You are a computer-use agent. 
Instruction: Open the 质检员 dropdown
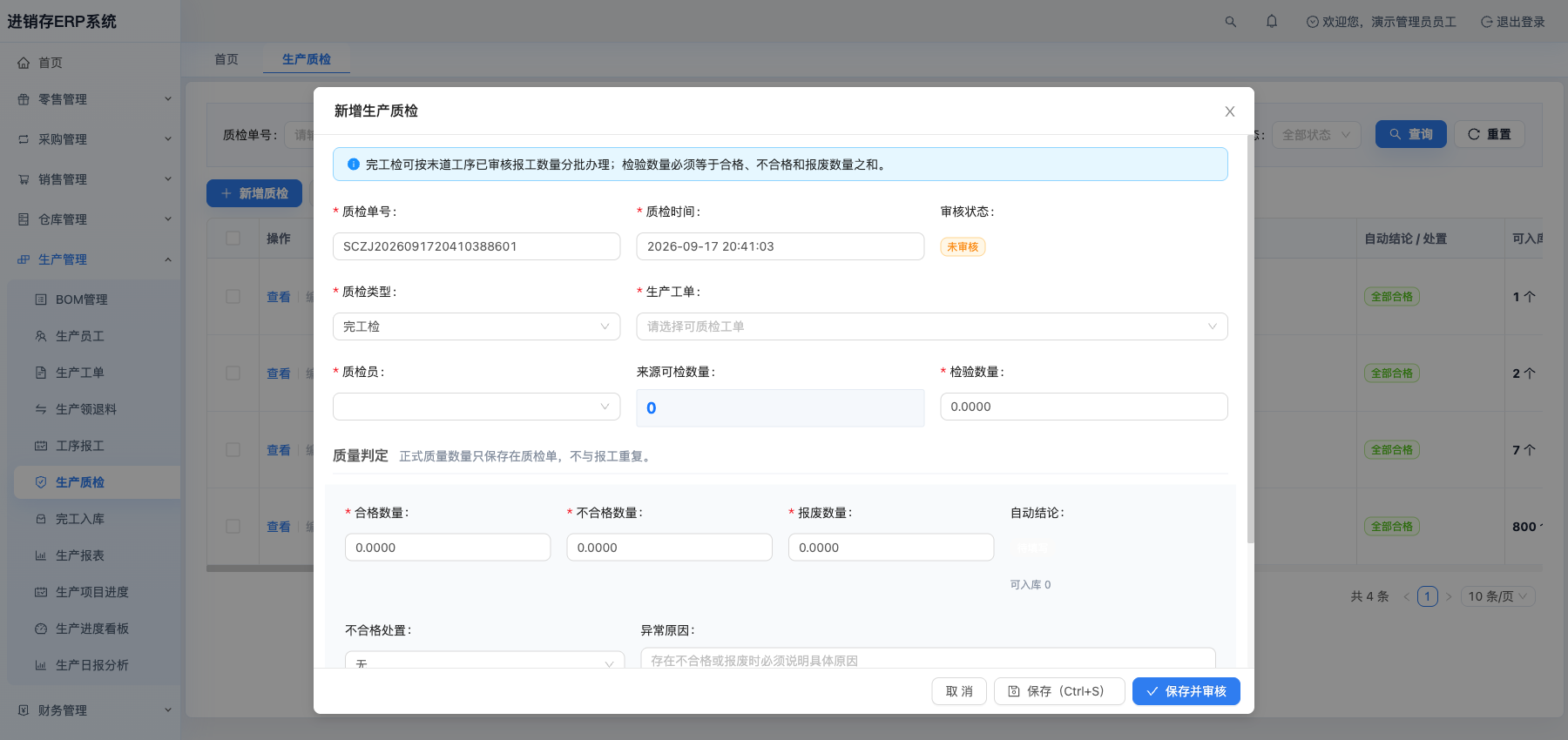click(x=476, y=407)
